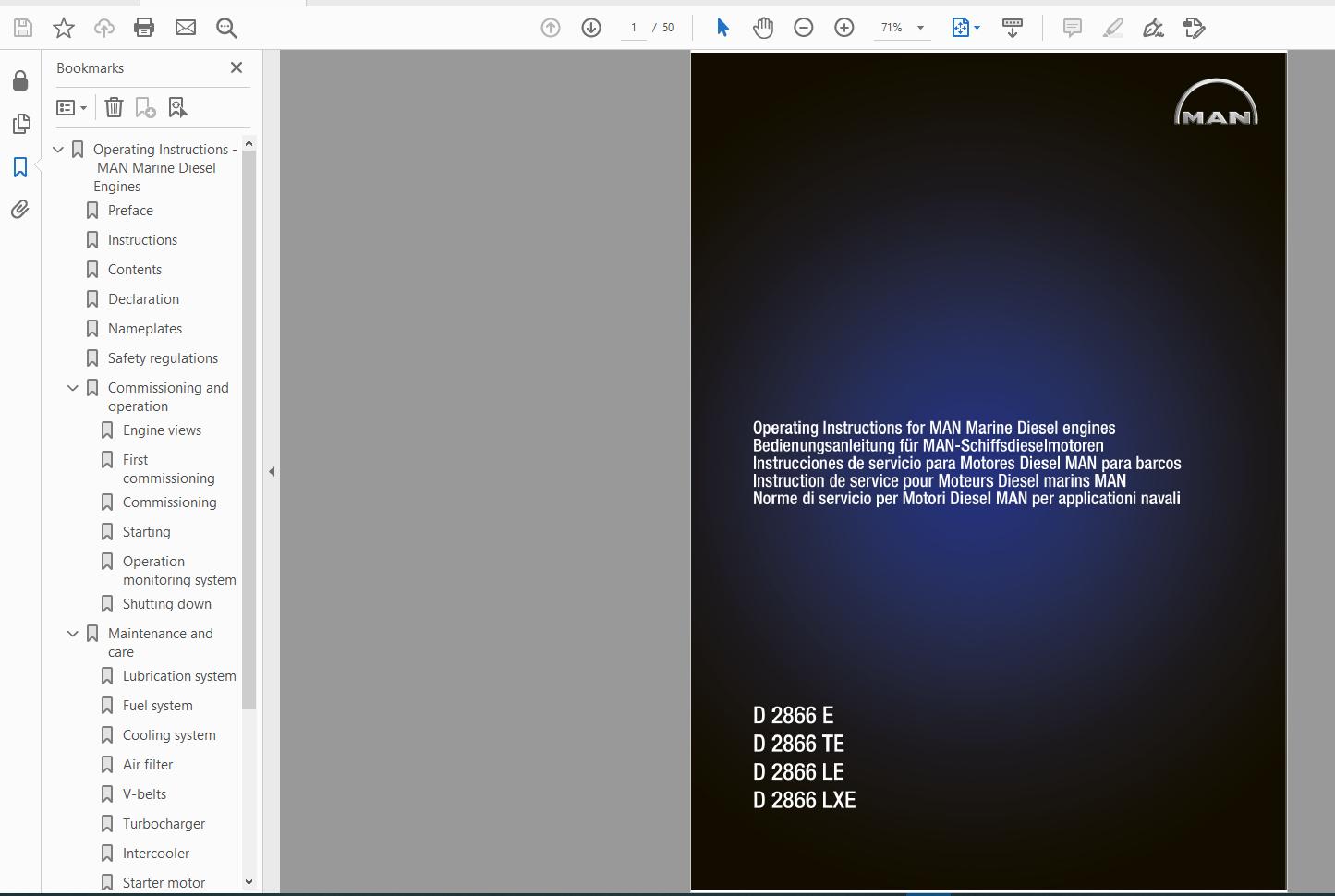The height and width of the screenshot is (896, 1335).
Task: Delete the selected bookmark trash icon
Action: tap(114, 108)
